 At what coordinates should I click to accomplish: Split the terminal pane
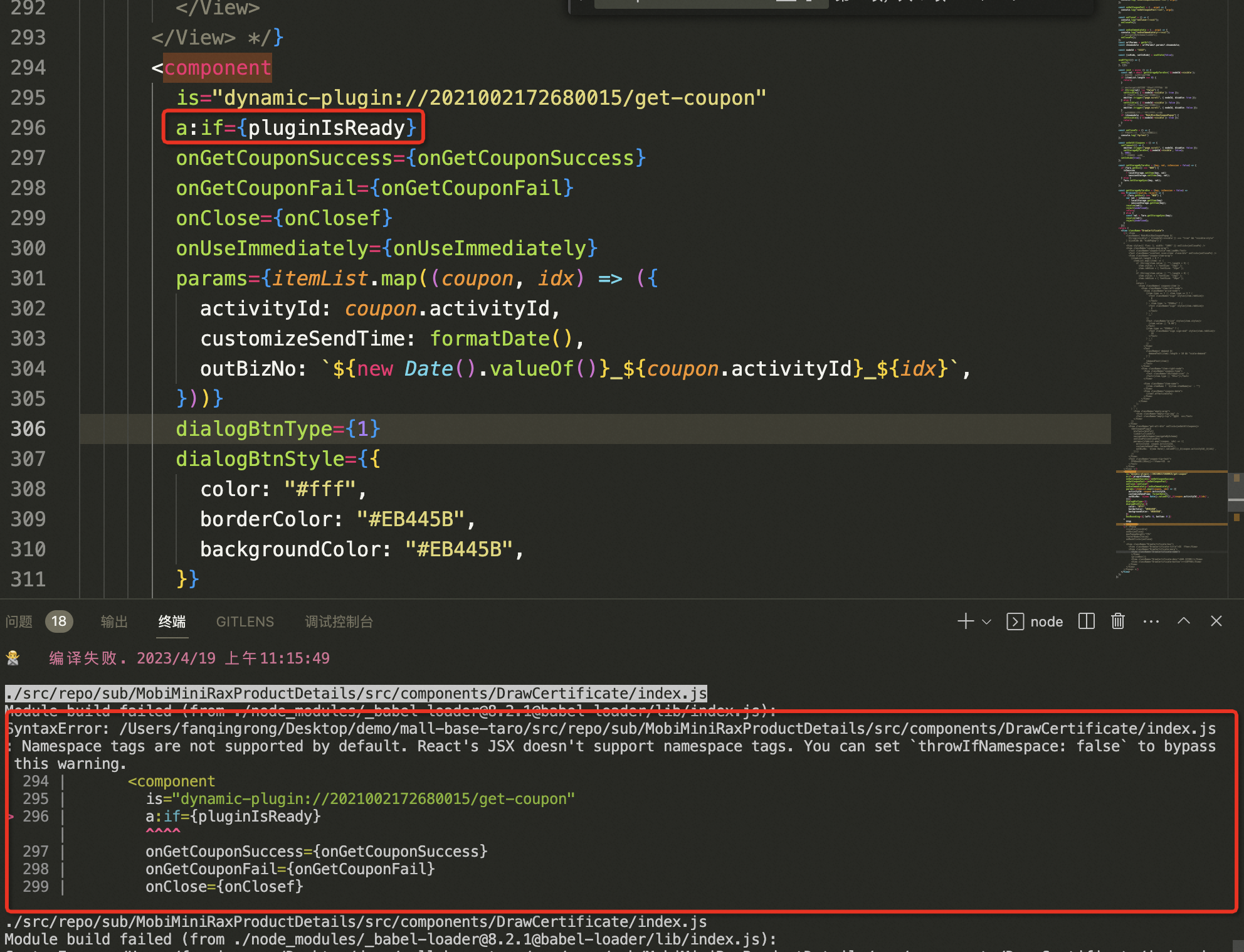click(1086, 621)
